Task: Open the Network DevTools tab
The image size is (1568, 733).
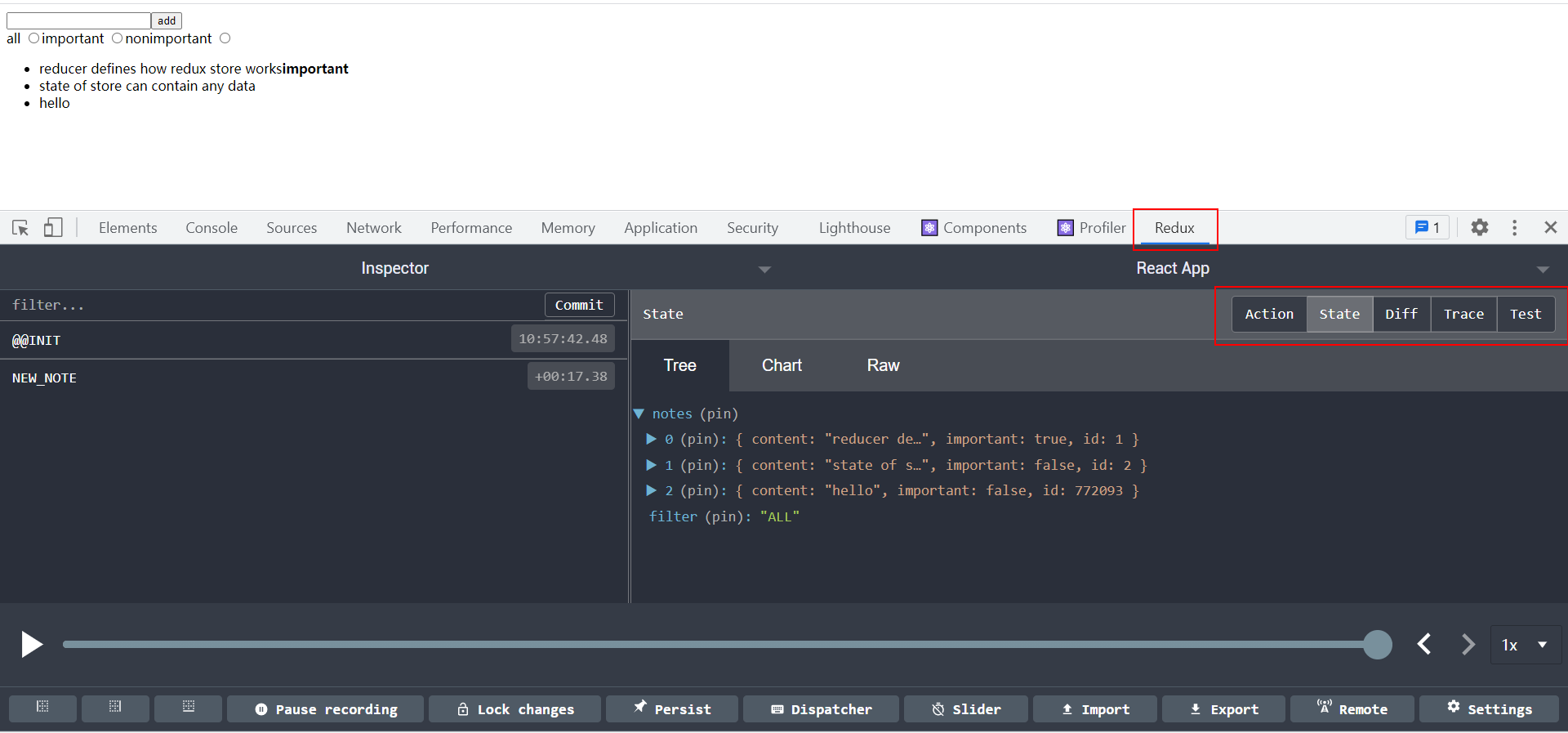Action: click(x=374, y=228)
